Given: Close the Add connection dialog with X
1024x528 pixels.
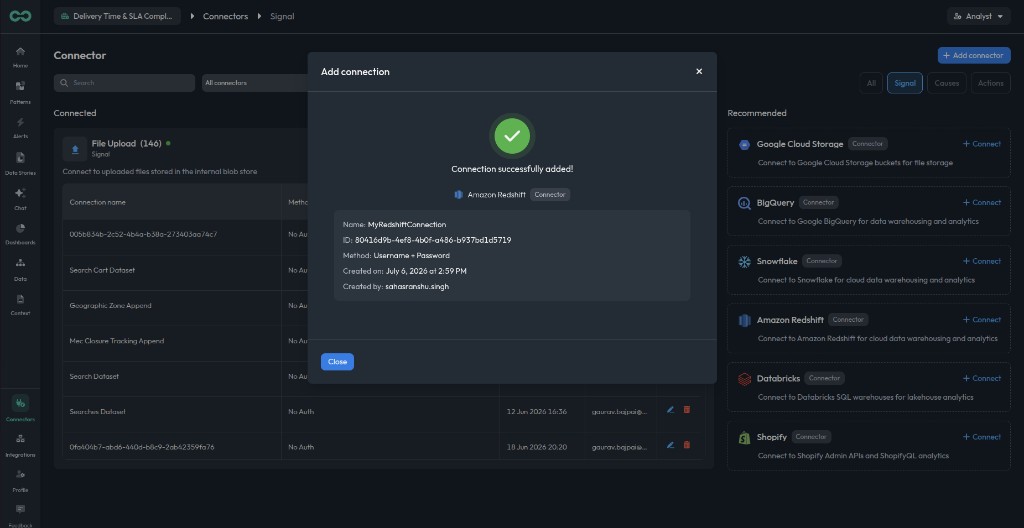Looking at the screenshot, I should tap(699, 71).
